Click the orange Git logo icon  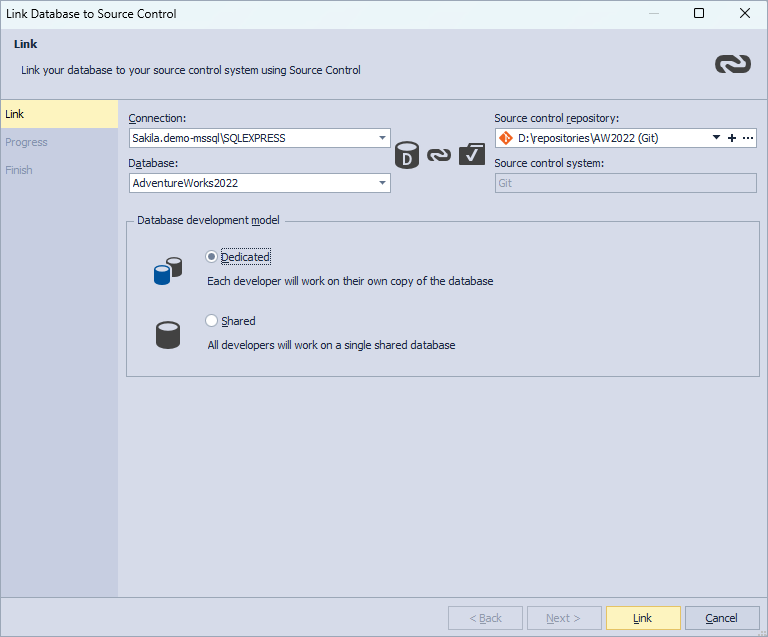[505, 138]
